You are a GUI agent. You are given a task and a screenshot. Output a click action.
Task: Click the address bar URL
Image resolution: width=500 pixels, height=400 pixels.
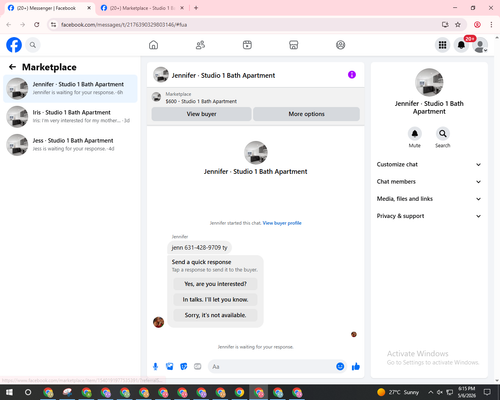(x=124, y=25)
